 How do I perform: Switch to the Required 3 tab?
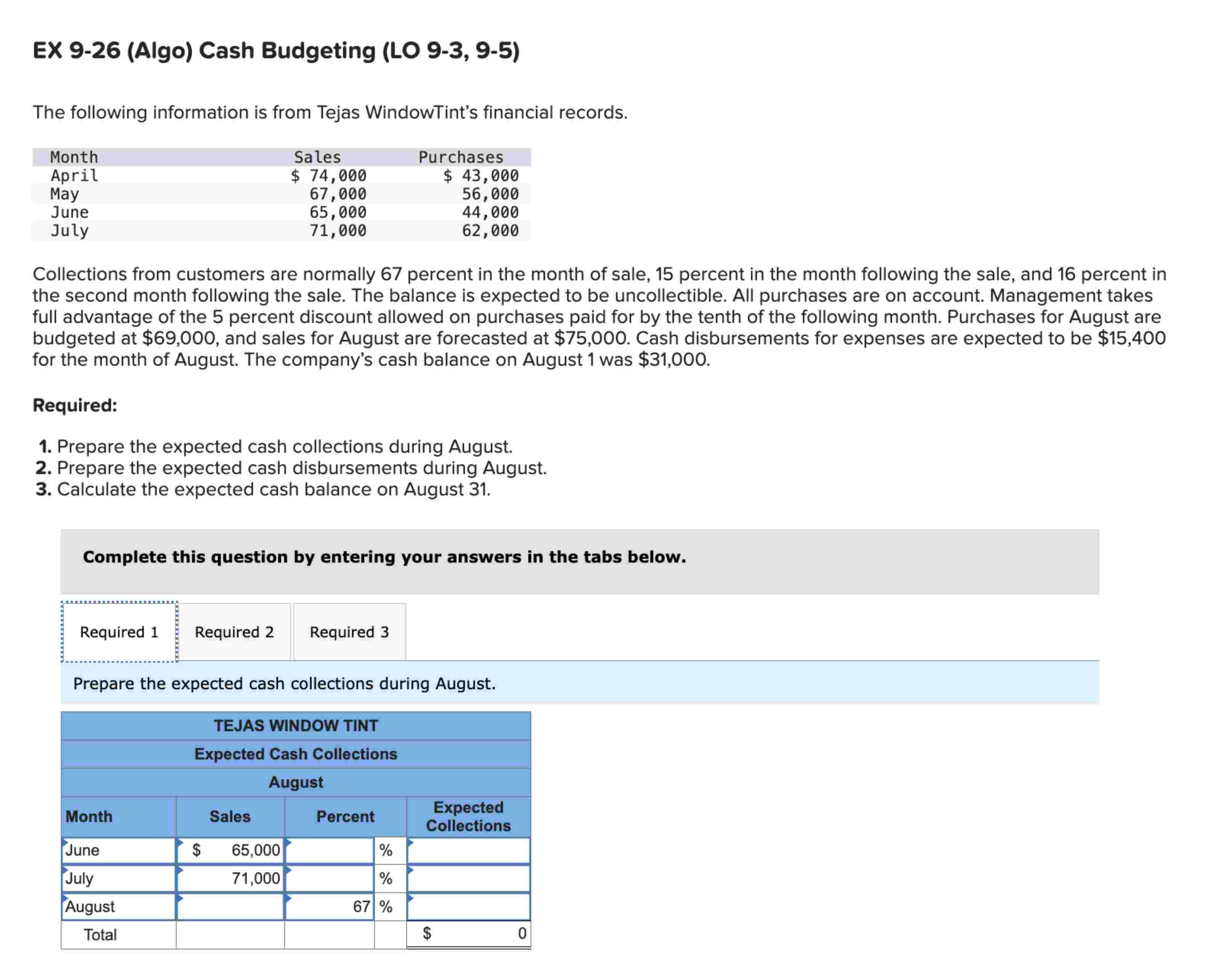point(349,632)
